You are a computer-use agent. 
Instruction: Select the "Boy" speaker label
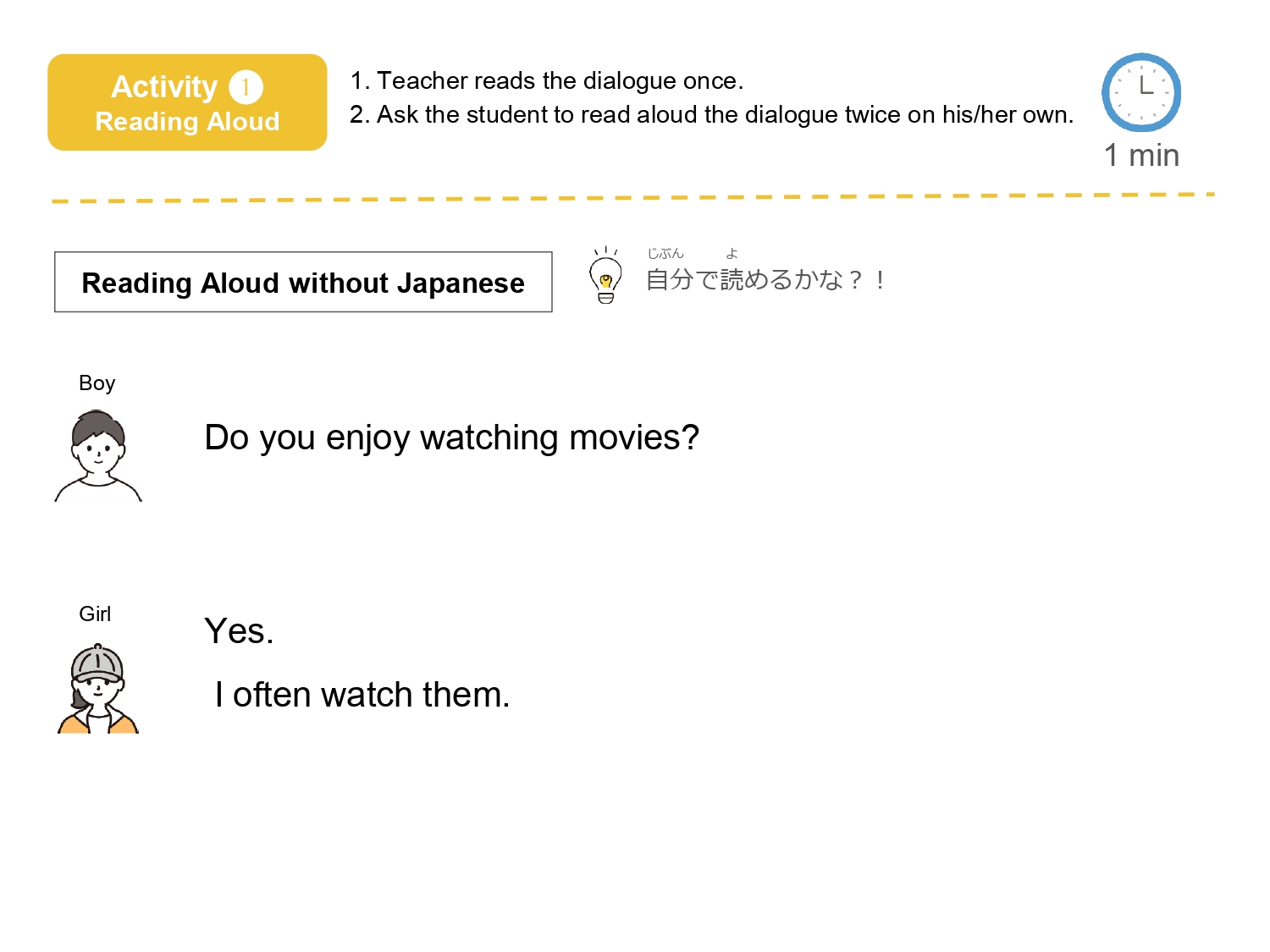[97, 383]
